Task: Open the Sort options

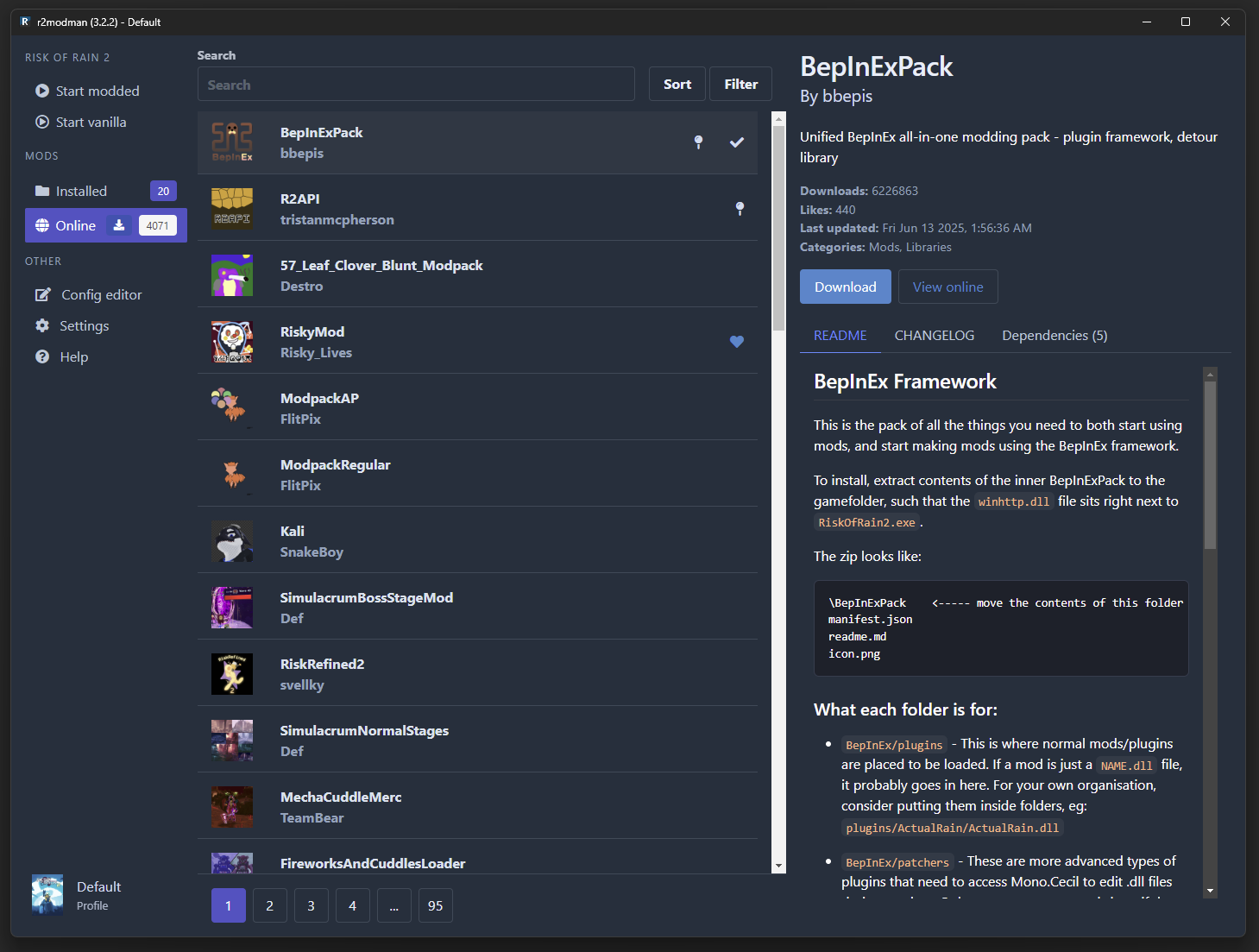Action: (677, 84)
